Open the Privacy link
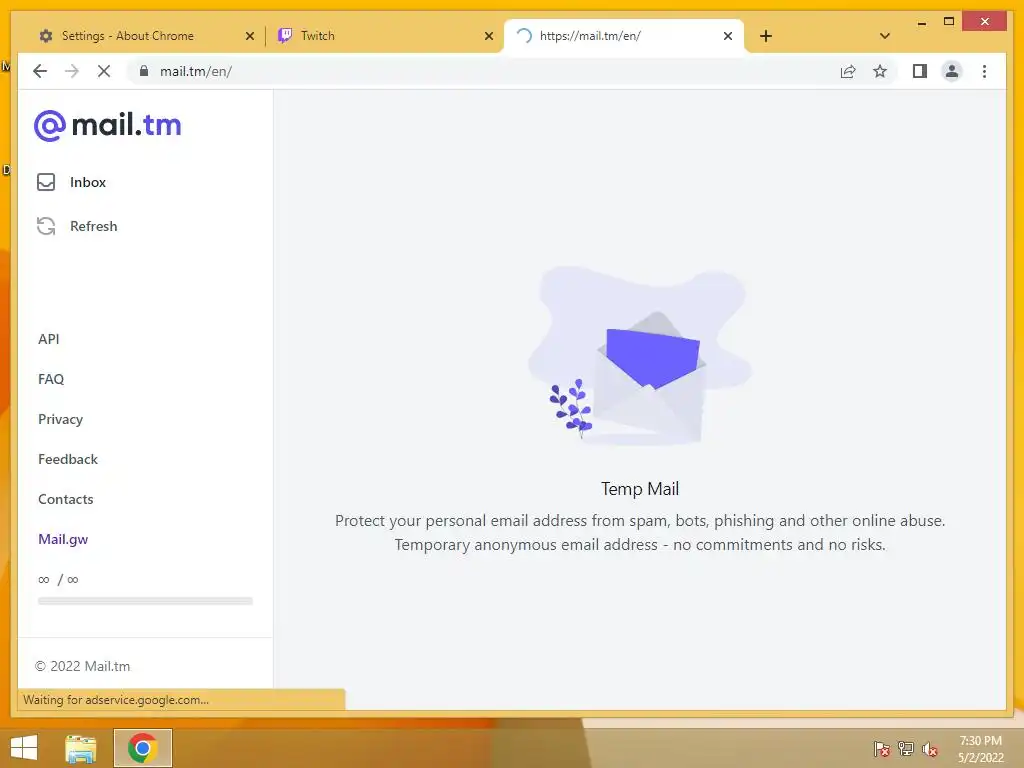This screenshot has height=768, width=1024. [x=60, y=419]
